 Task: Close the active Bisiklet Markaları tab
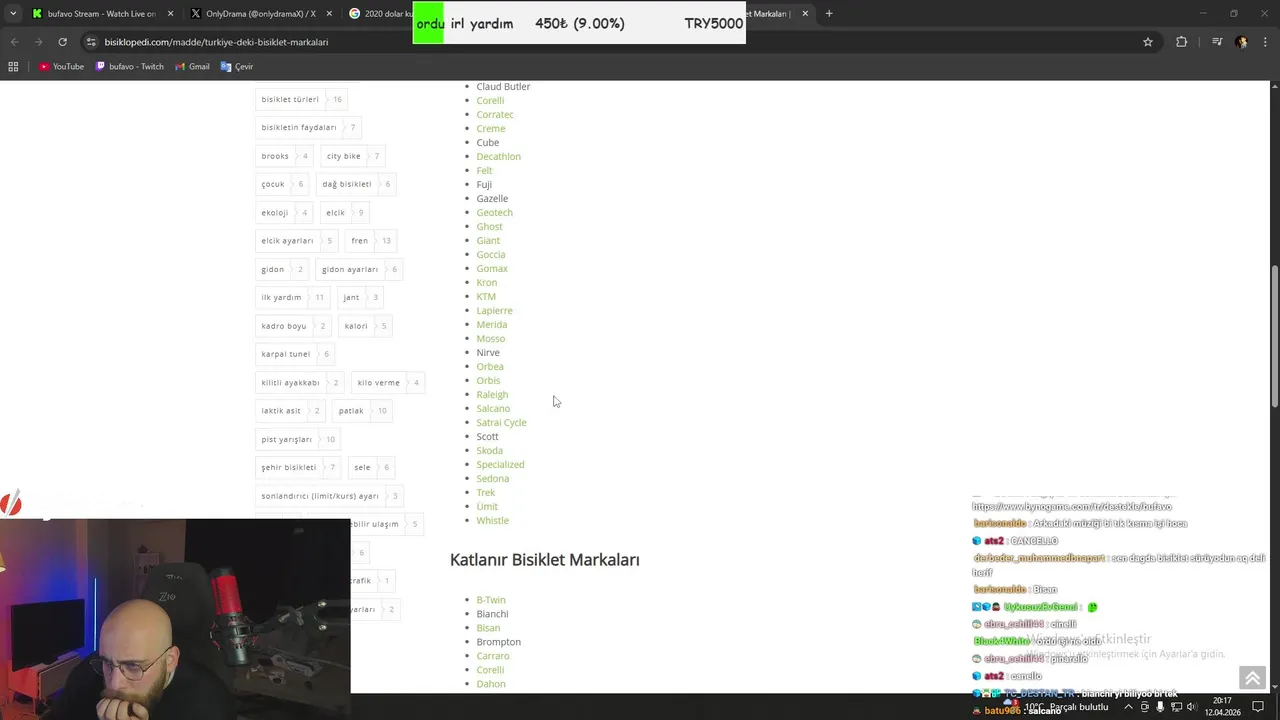pos(805,14)
